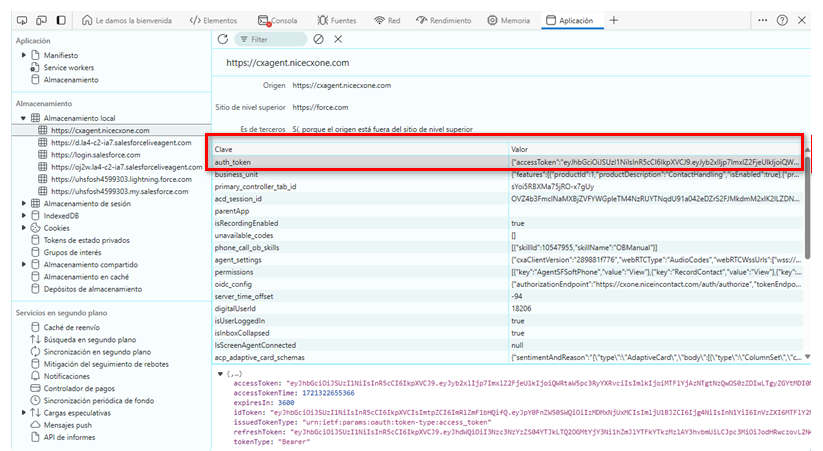The height and width of the screenshot is (451, 823).
Task: Open the Memoria tab
Action: point(509,20)
